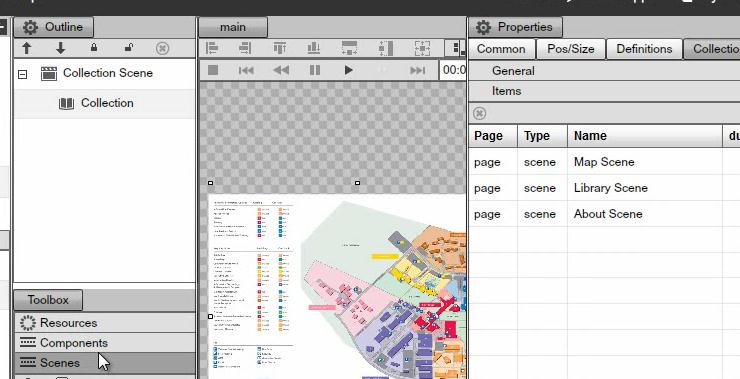Switch to the Pos/Size tab
The height and width of the screenshot is (379, 740).
(x=571, y=49)
